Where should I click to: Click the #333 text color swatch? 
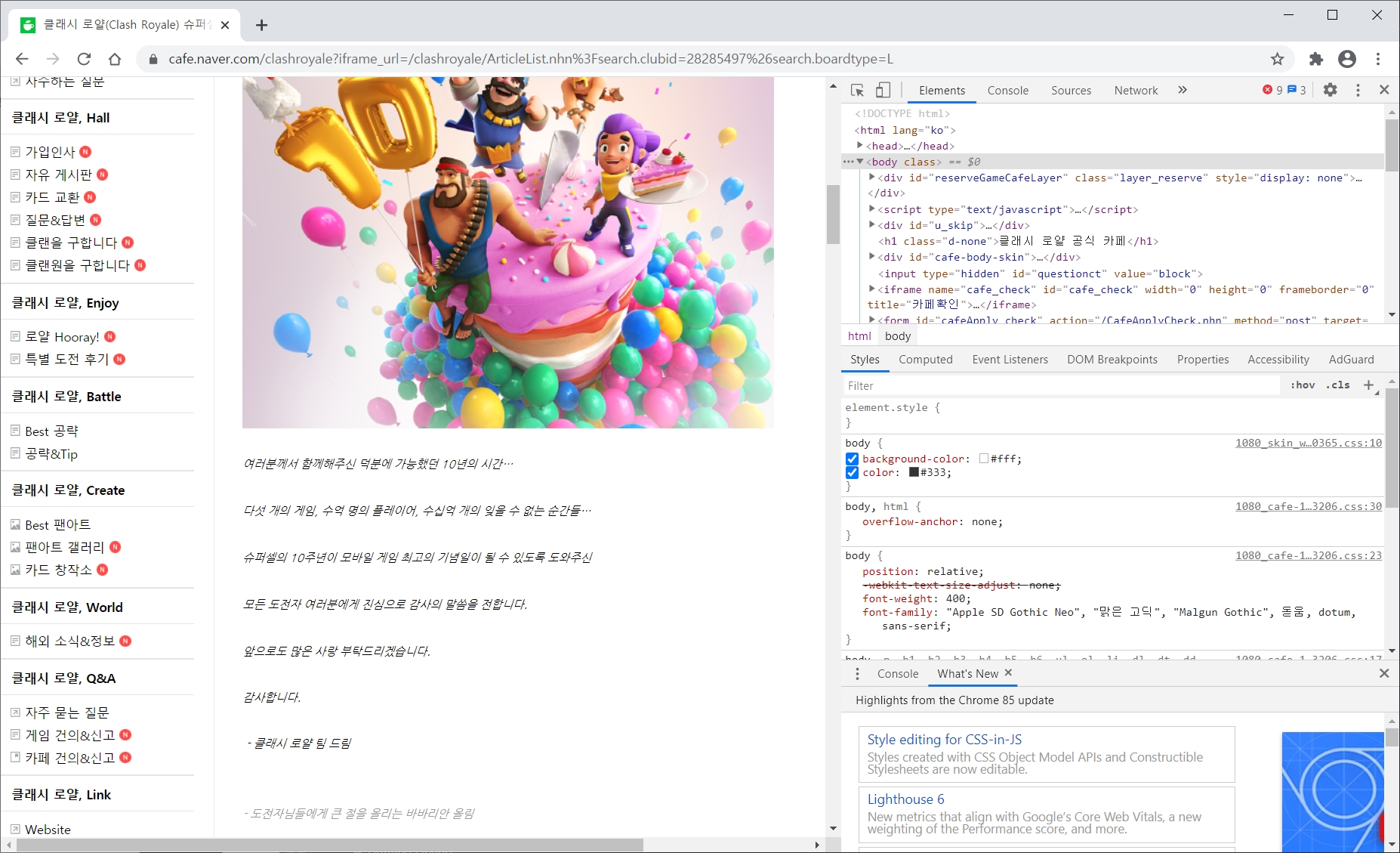914,472
